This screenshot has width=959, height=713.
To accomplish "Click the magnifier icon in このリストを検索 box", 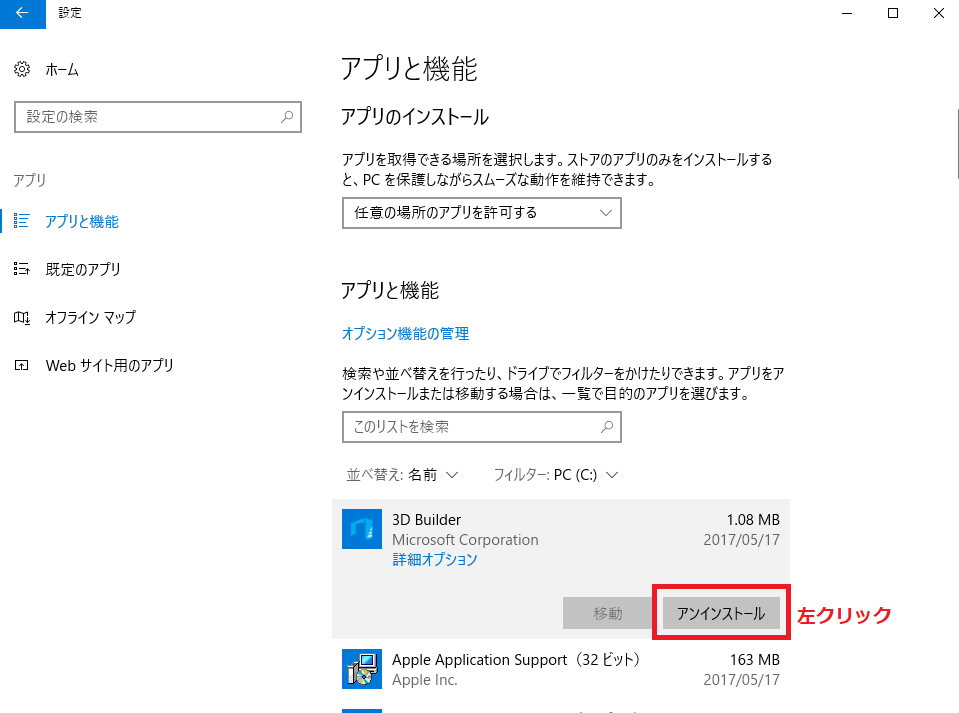I will point(607,427).
